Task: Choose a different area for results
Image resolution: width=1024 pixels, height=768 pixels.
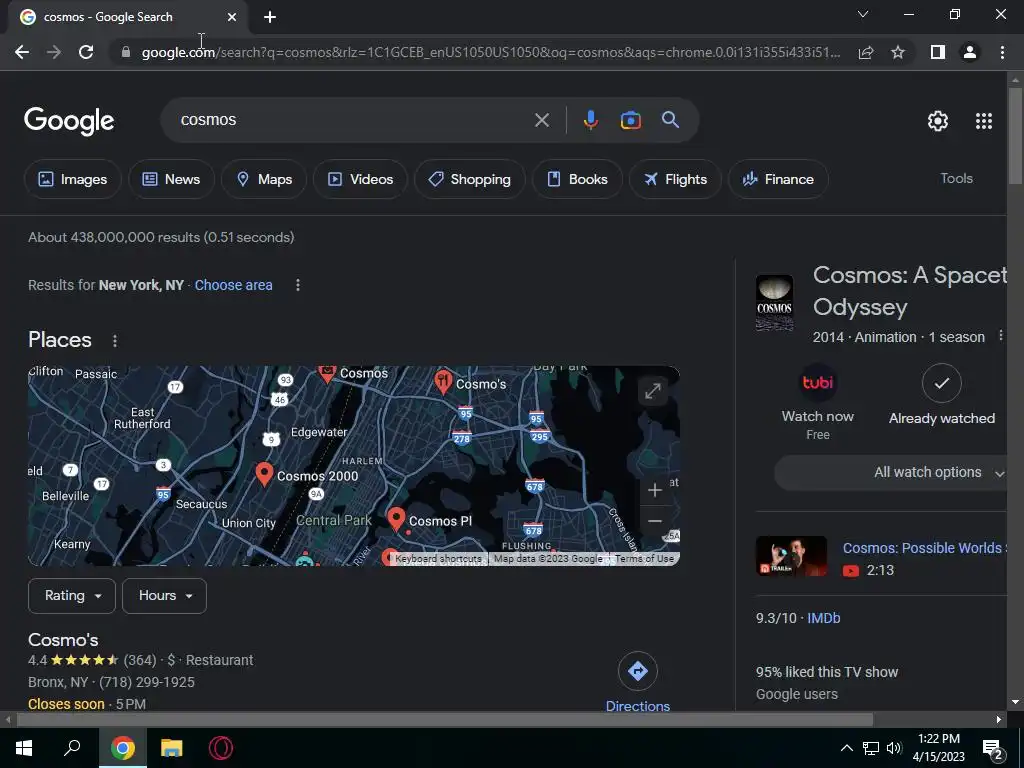Action: tap(233, 285)
